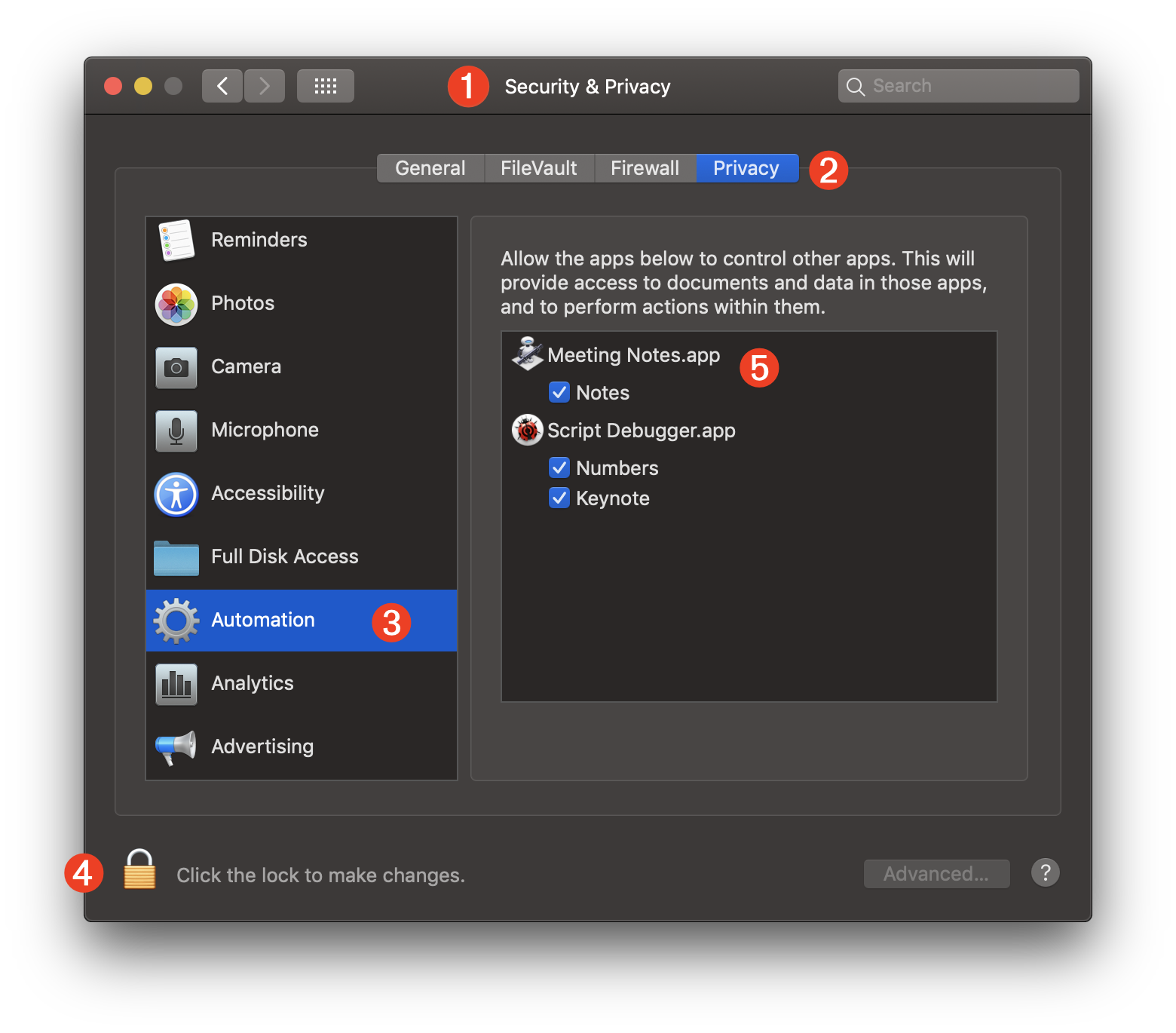Select the Microphone privacy icon
The image size is (1176, 1033).
pyautogui.click(x=175, y=430)
